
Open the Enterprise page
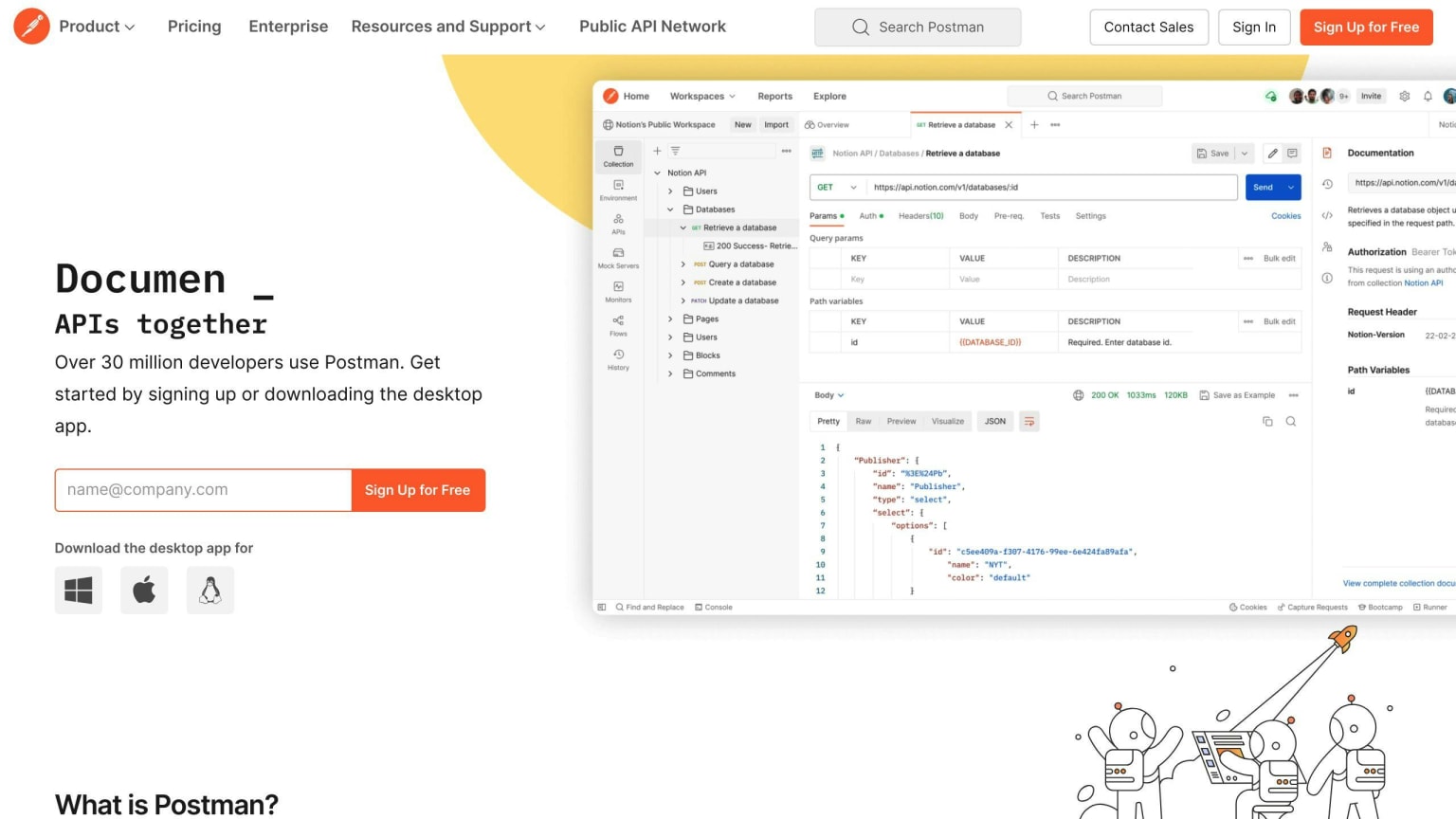click(x=288, y=27)
